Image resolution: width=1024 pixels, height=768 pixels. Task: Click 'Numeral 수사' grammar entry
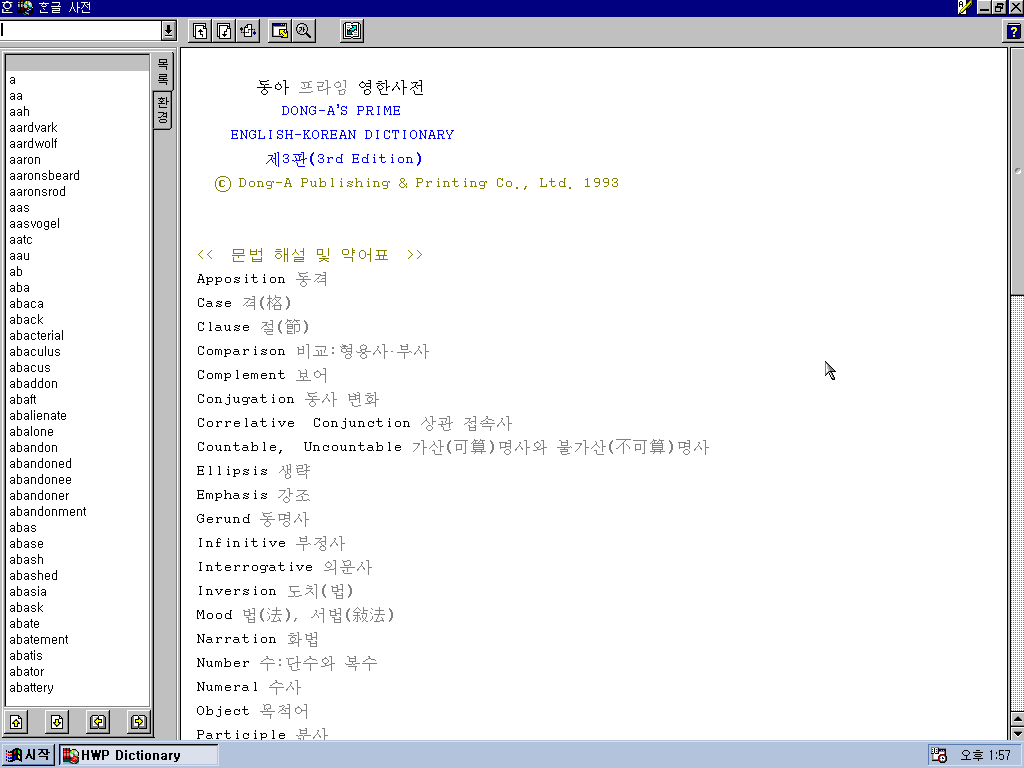(x=249, y=687)
